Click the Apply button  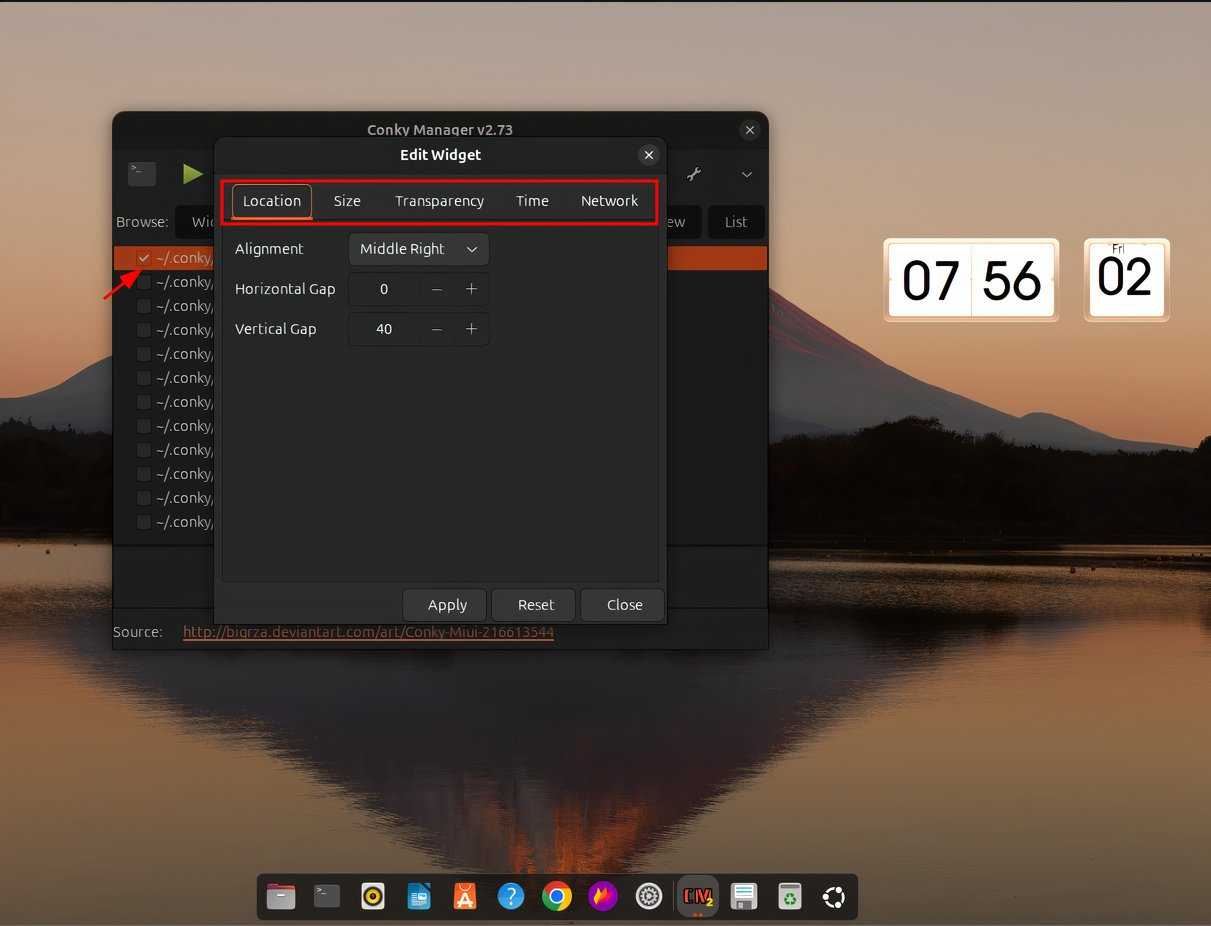(x=445, y=604)
